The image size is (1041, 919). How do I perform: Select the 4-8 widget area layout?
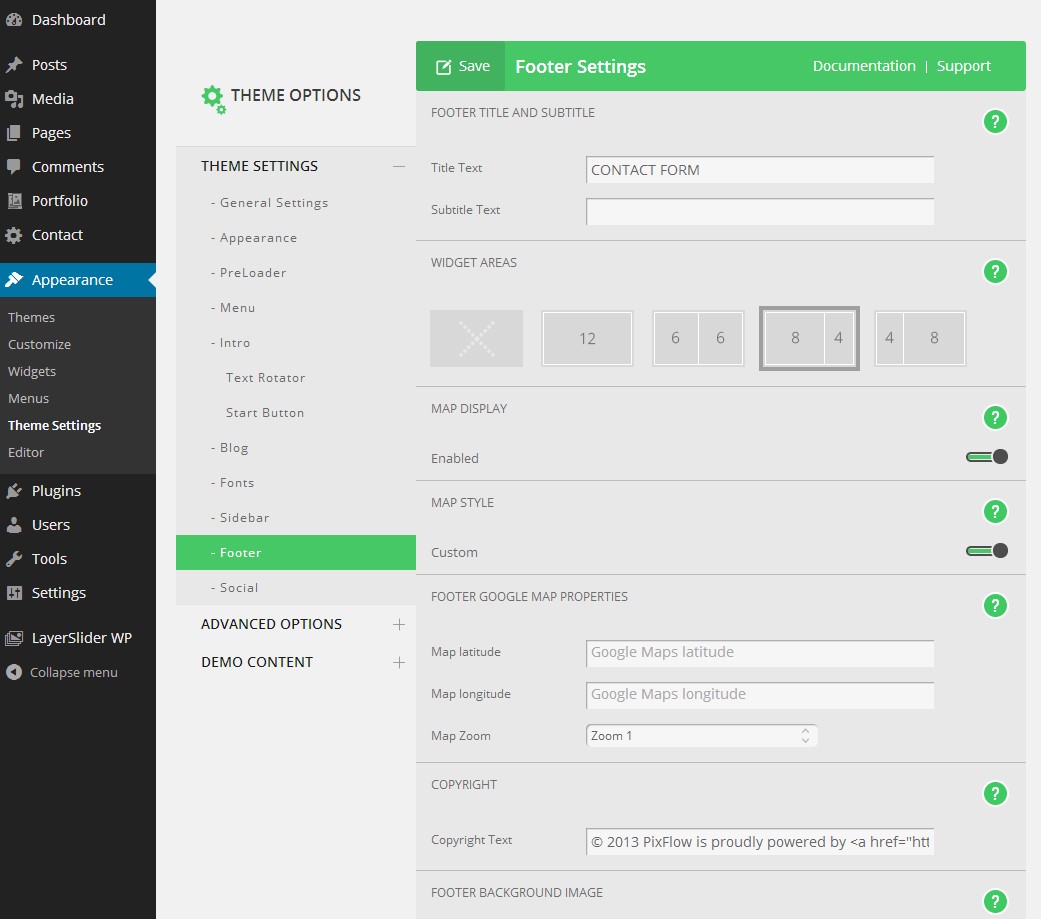click(920, 338)
